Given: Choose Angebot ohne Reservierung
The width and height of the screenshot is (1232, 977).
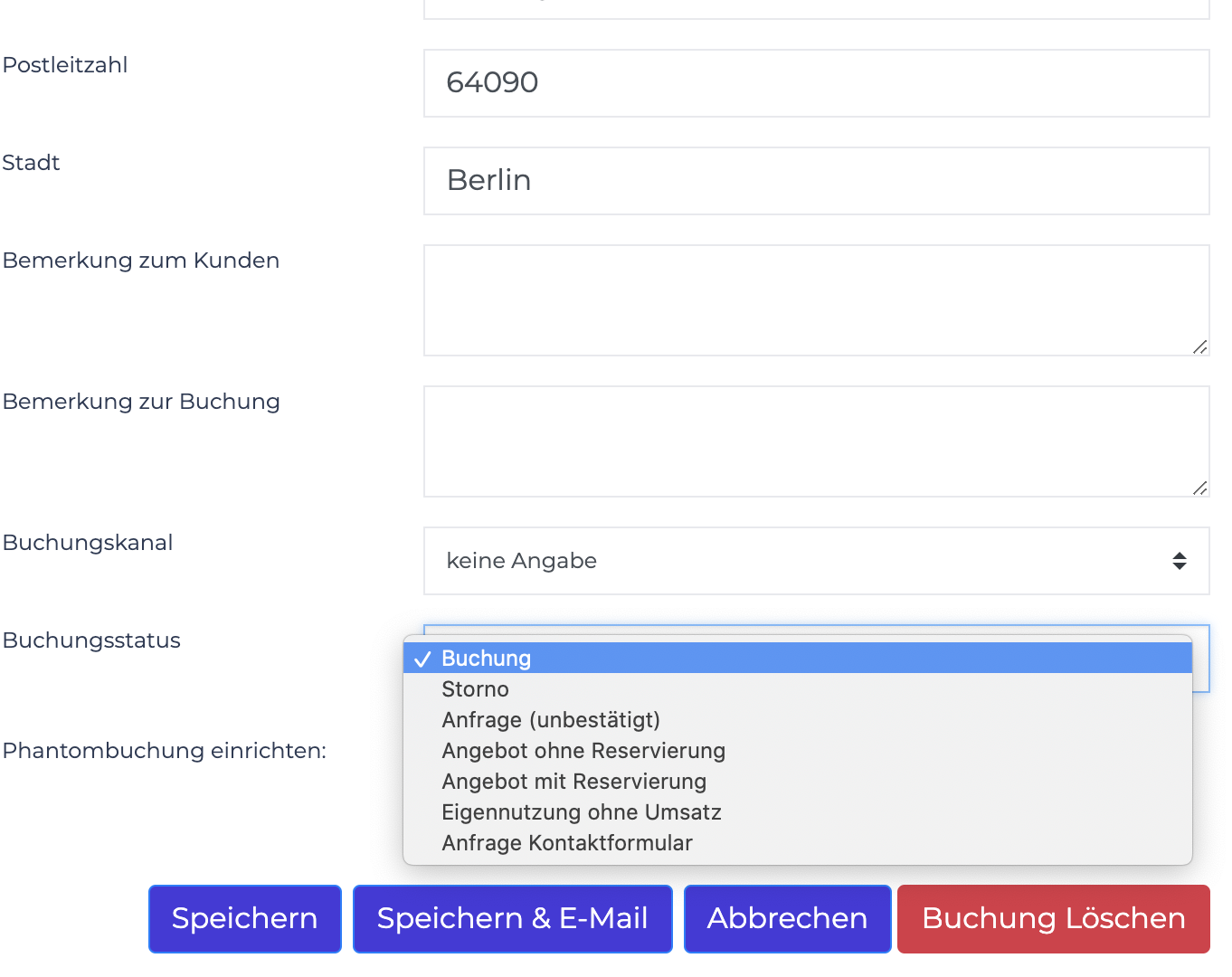Looking at the screenshot, I should [797, 751].
